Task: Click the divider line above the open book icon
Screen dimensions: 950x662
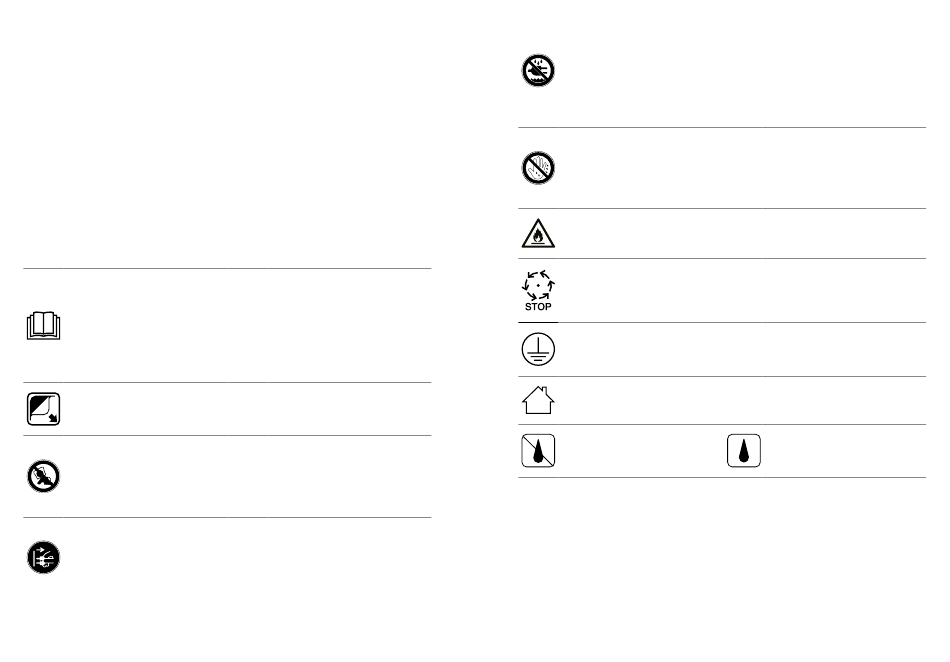Action: coord(227,268)
